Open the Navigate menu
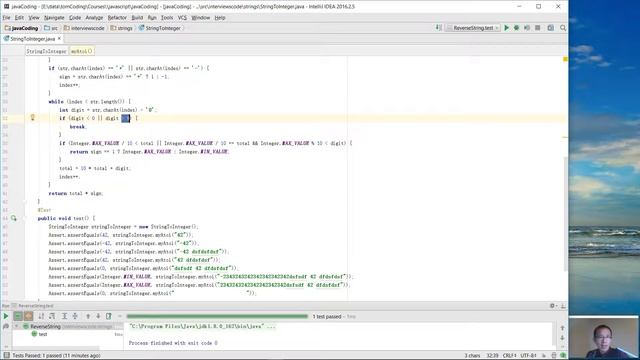The width and height of the screenshot is (640, 360). tap(54, 18)
